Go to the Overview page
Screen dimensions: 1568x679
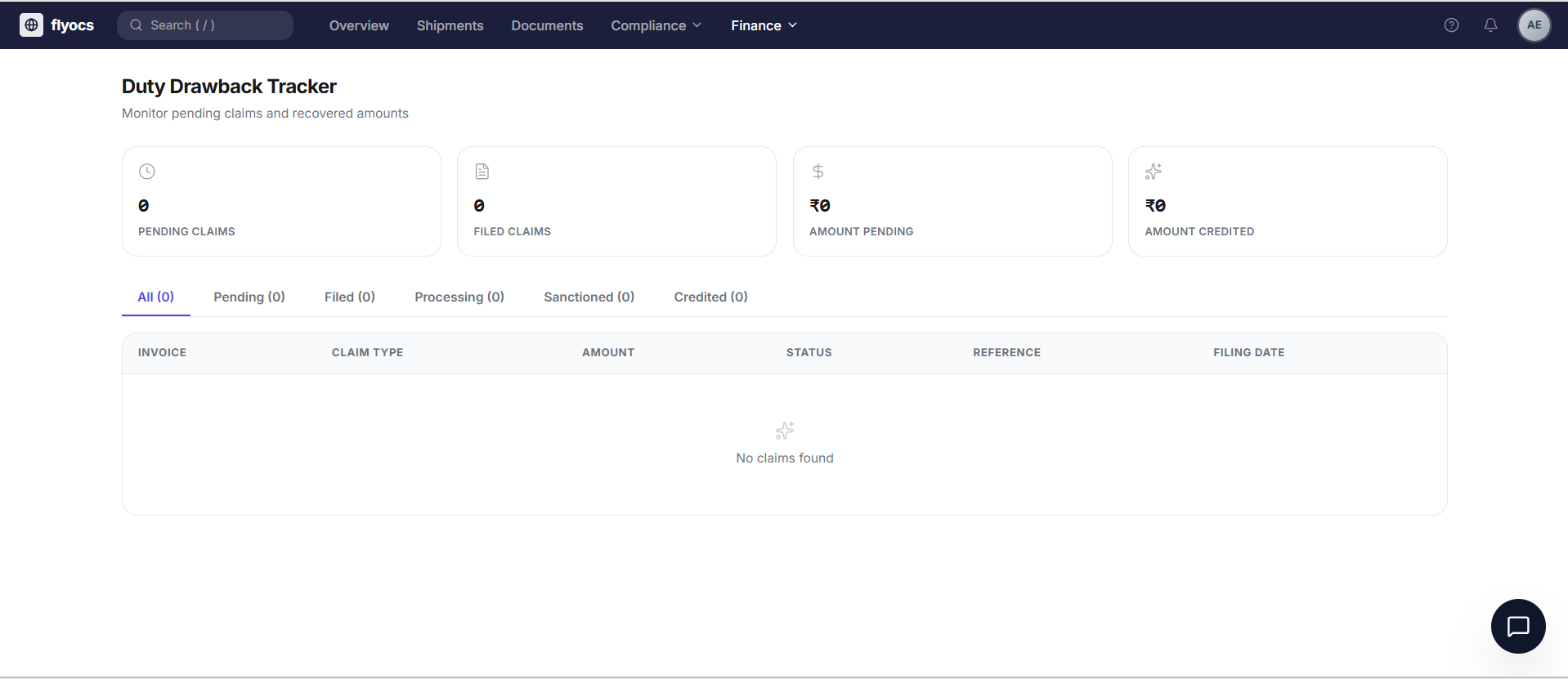[x=359, y=25]
